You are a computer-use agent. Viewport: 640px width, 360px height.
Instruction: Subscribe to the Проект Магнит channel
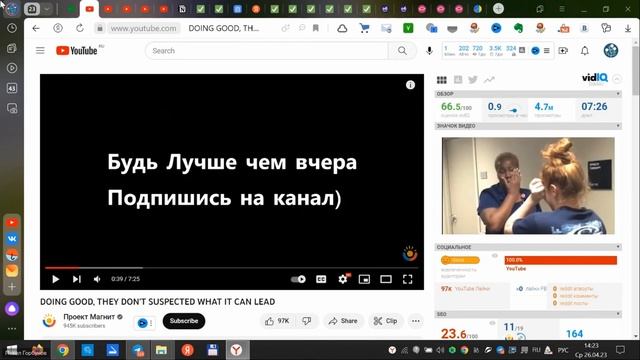point(184,321)
